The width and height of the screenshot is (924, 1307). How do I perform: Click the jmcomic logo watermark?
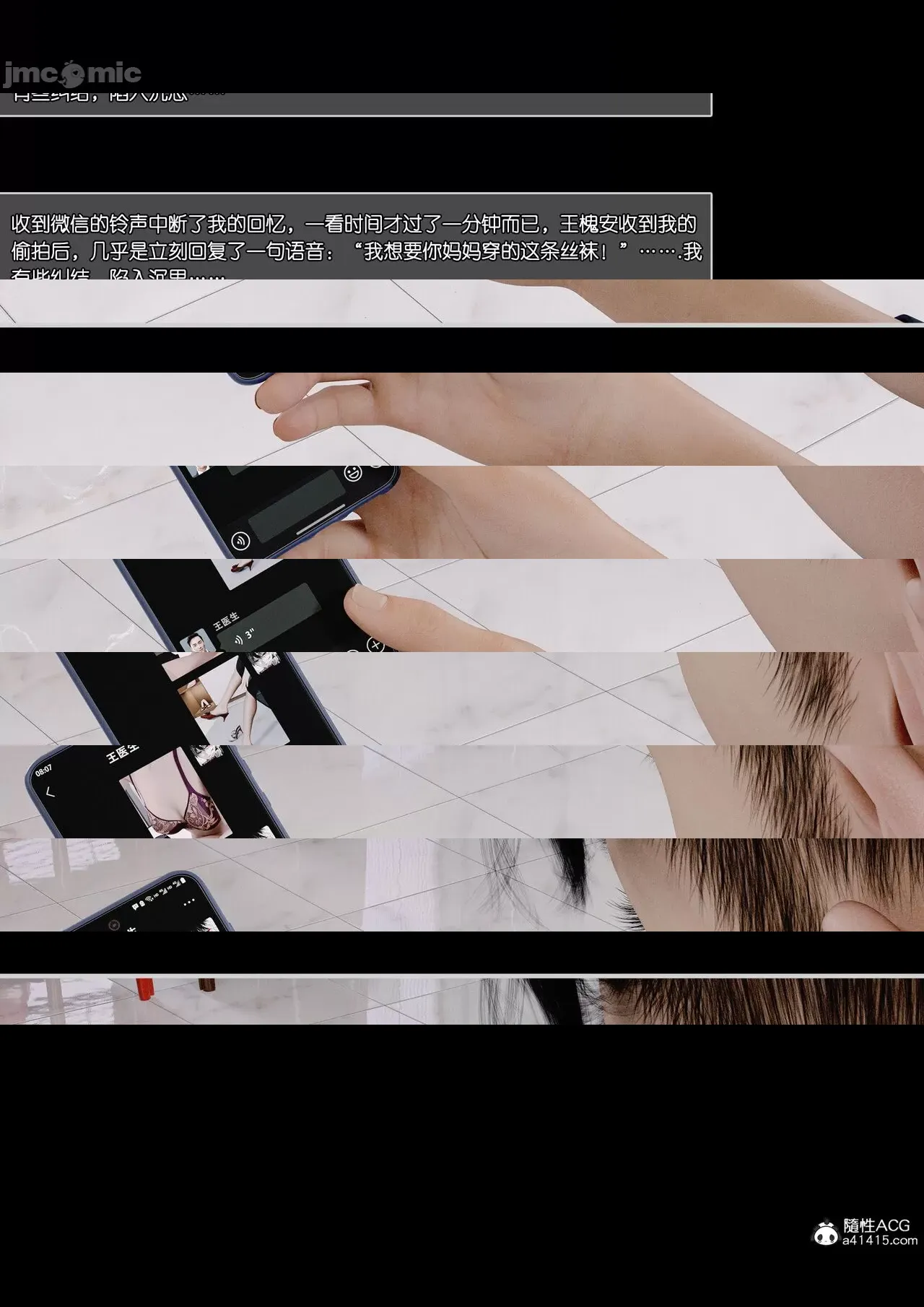coord(71,73)
